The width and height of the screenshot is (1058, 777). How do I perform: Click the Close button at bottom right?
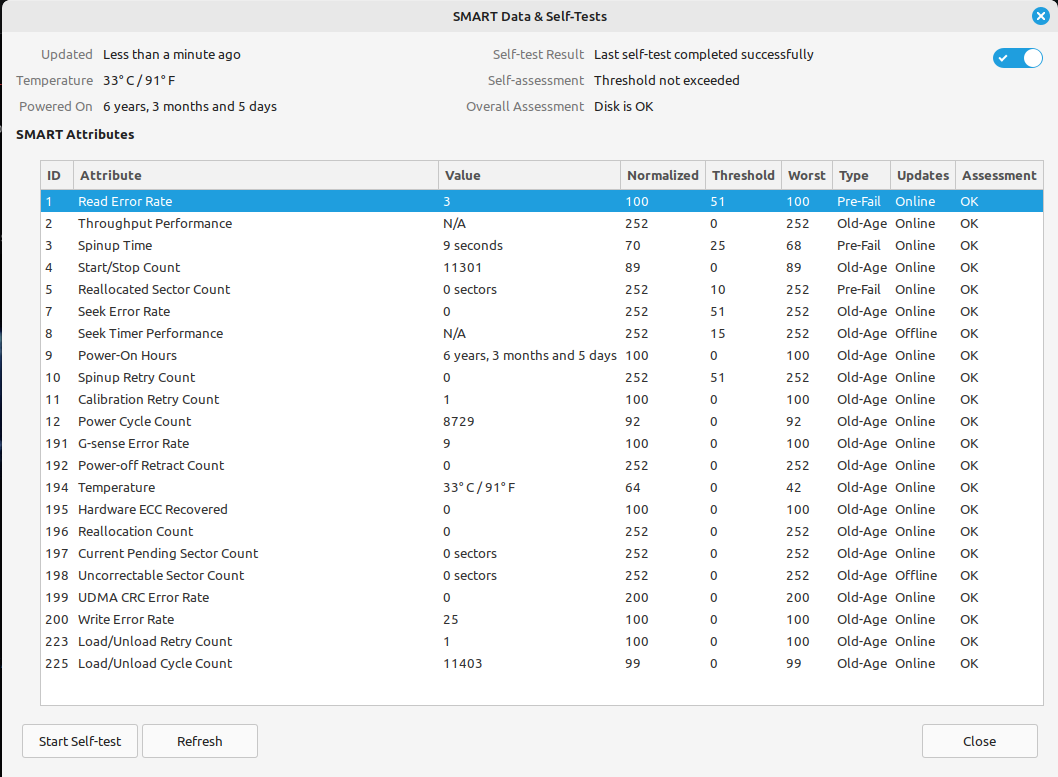coord(979,741)
